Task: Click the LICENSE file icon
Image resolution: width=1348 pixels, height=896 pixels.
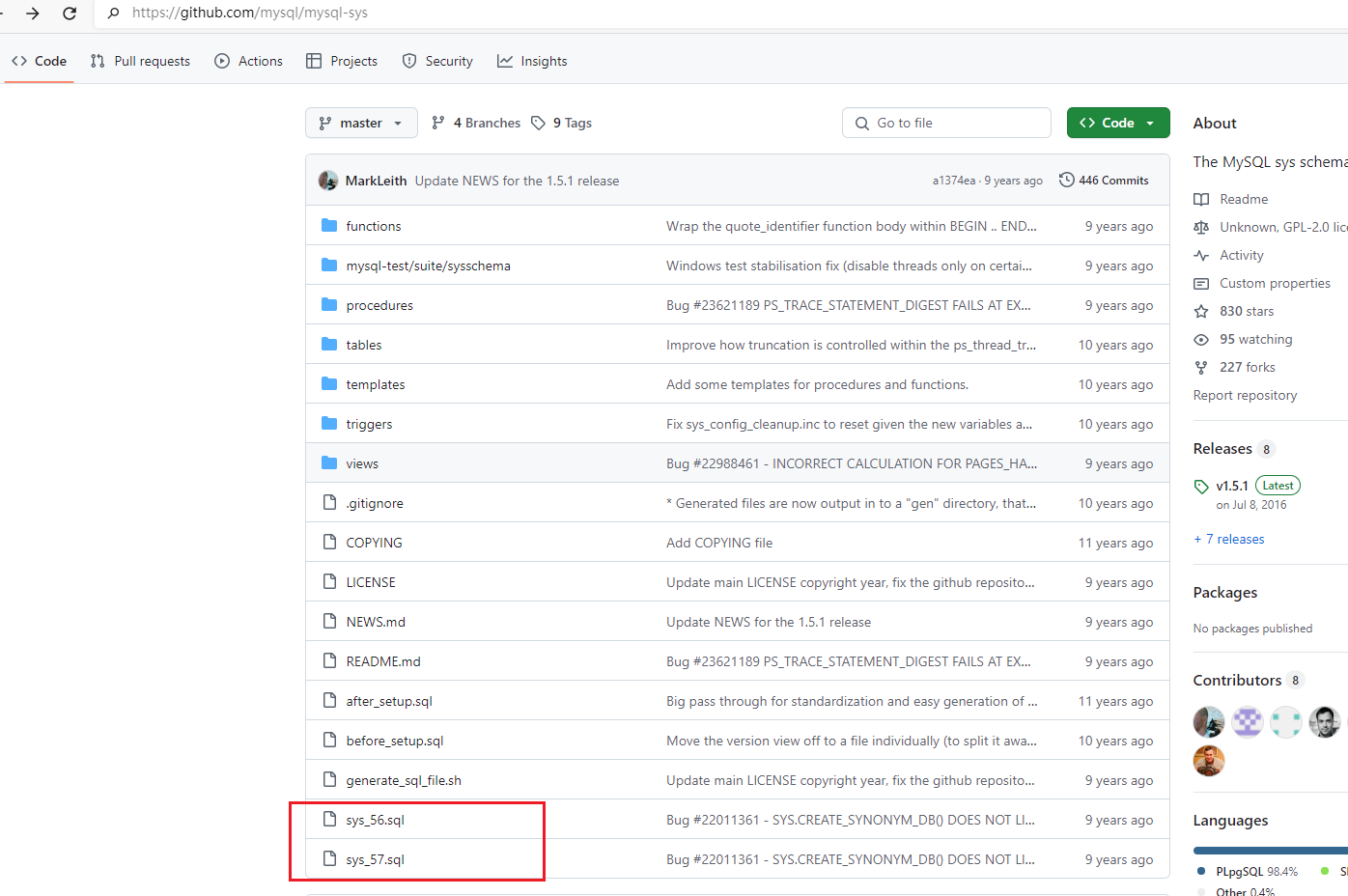Action: coord(329,582)
